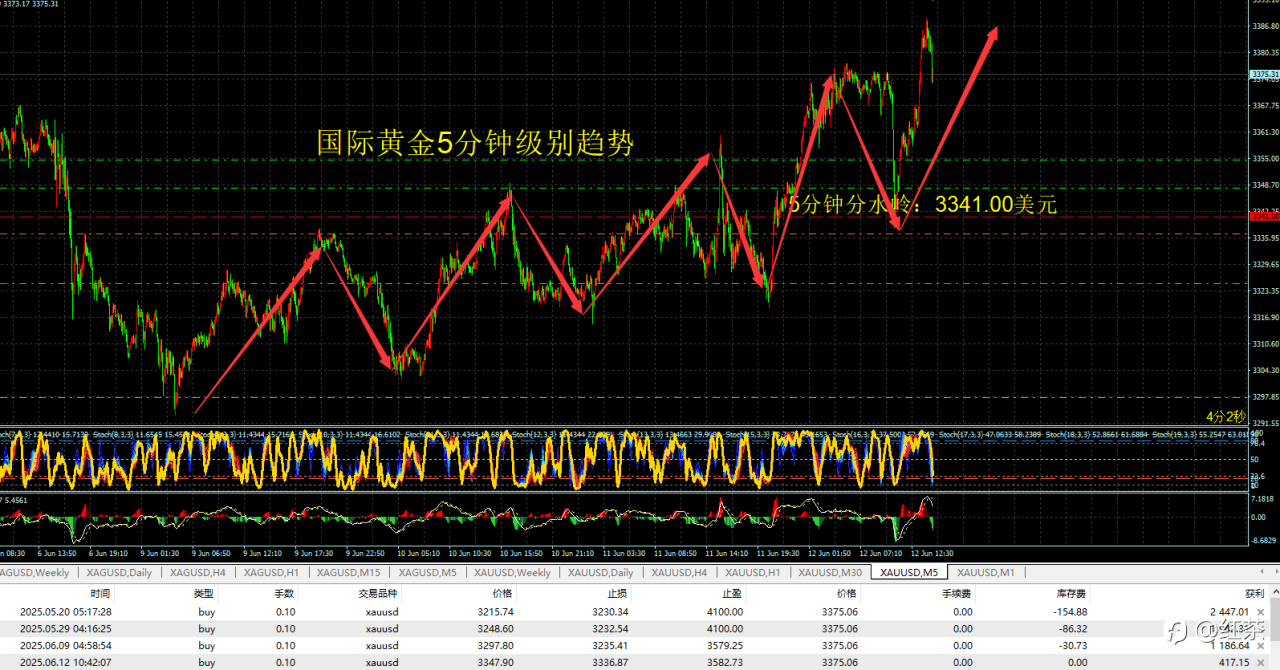This screenshot has height=670, width=1280.
Task: Select the XAUUSD,H1 chart tab
Action: pyautogui.click(x=753, y=573)
